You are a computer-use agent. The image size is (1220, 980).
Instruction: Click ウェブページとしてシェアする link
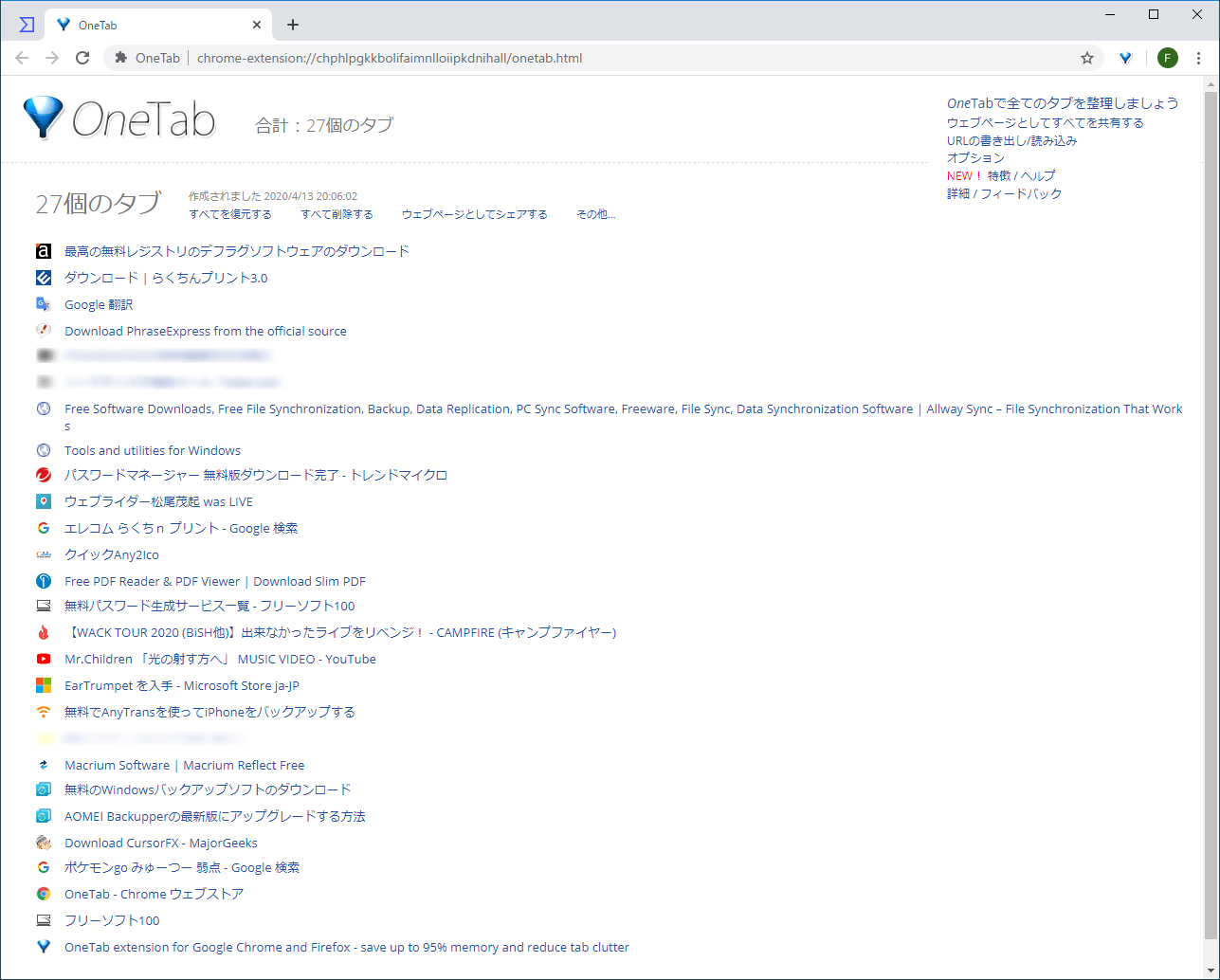pos(474,214)
